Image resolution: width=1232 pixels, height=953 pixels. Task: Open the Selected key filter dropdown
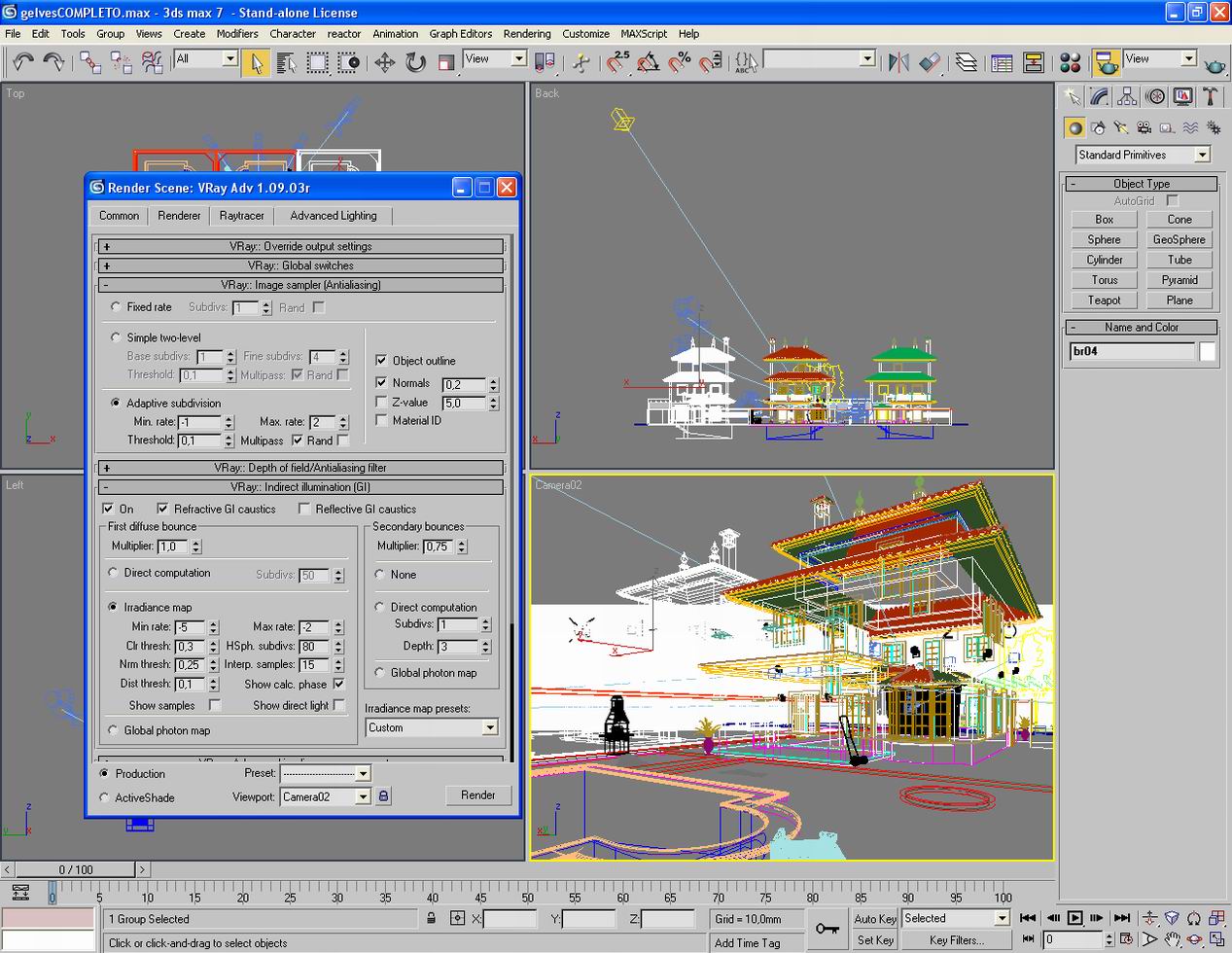coord(1002,918)
